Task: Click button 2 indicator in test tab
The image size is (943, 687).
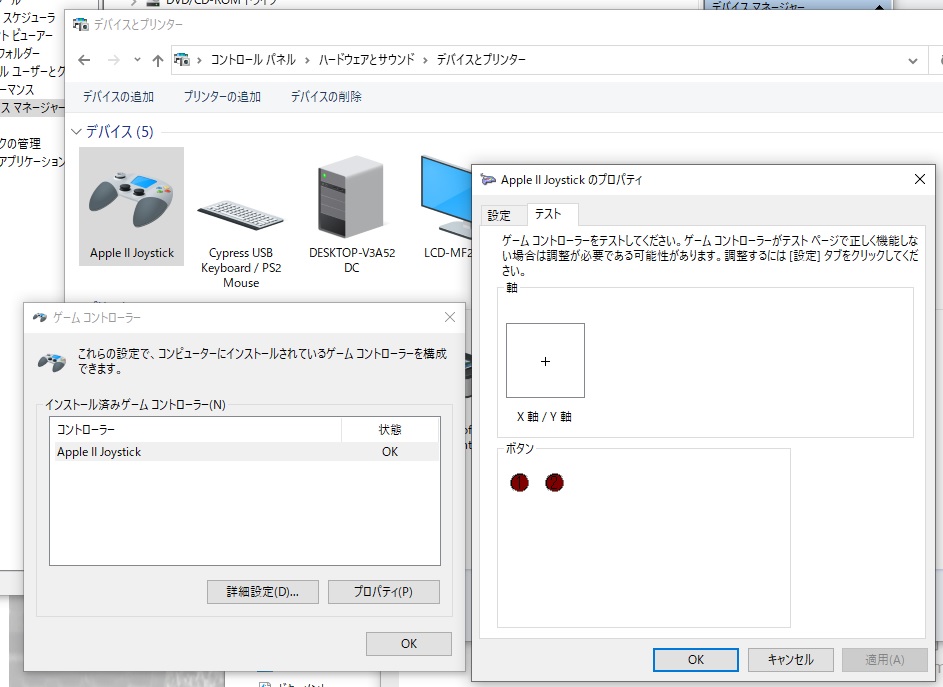Action: (x=554, y=482)
